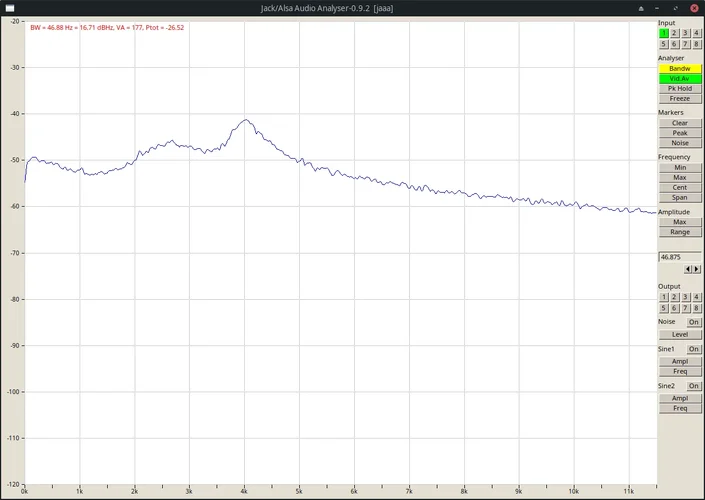Select the Frequency Min button

pos(680,167)
